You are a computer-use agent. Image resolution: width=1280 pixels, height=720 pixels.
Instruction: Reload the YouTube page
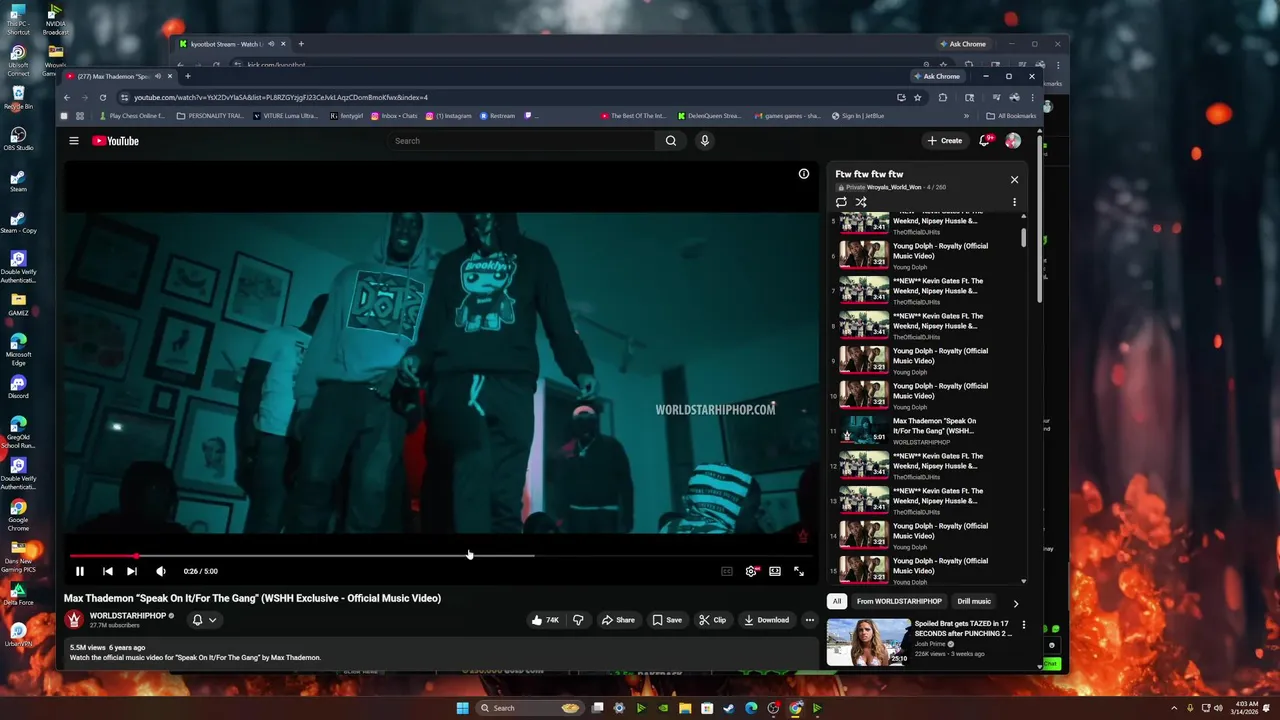[x=102, y=97]
